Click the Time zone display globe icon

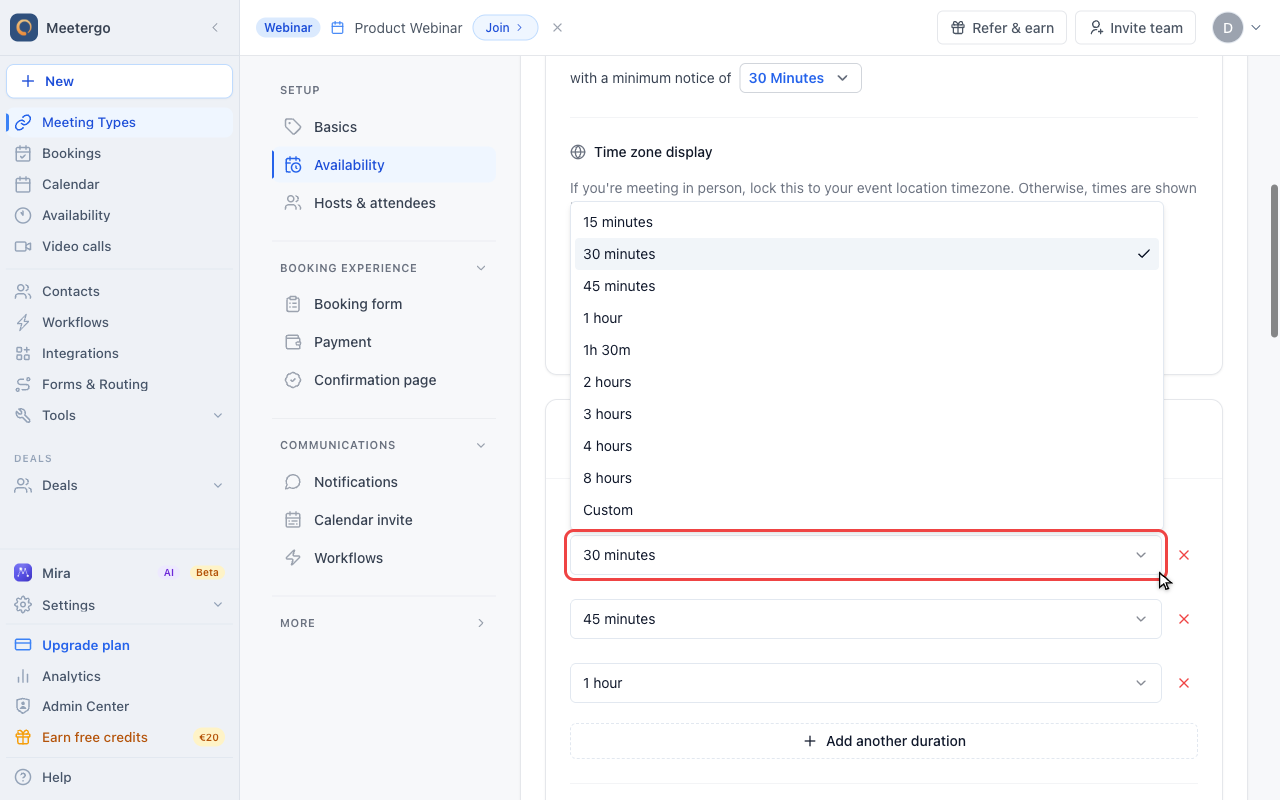(578, 152)
